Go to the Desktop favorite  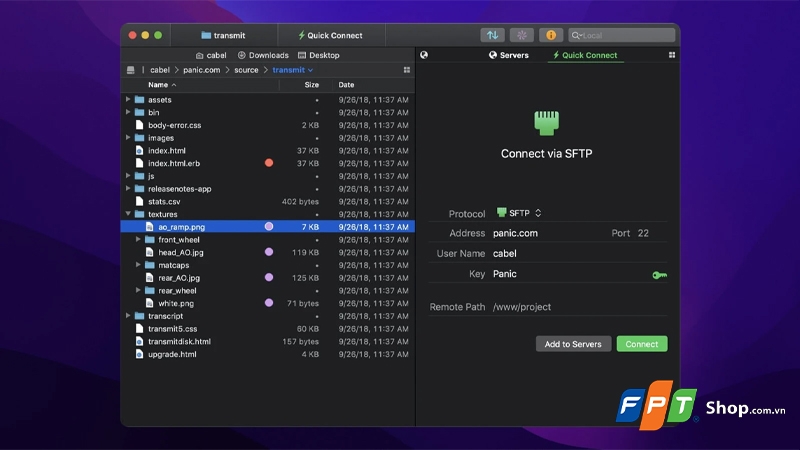(x=319, y=55)
